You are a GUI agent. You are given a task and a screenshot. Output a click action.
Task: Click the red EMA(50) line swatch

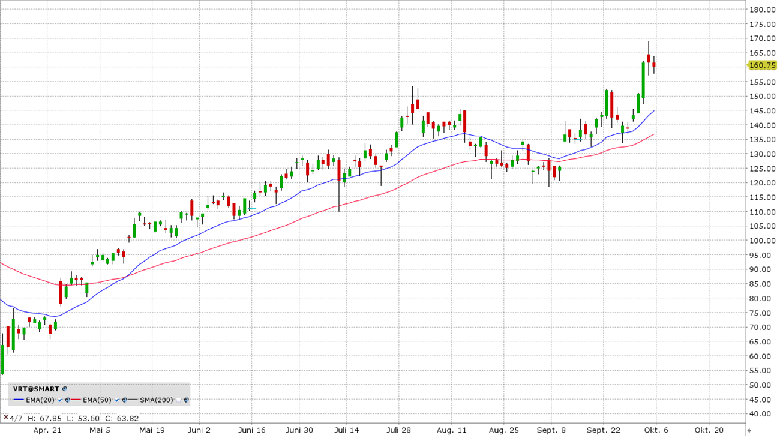(76, 400)
